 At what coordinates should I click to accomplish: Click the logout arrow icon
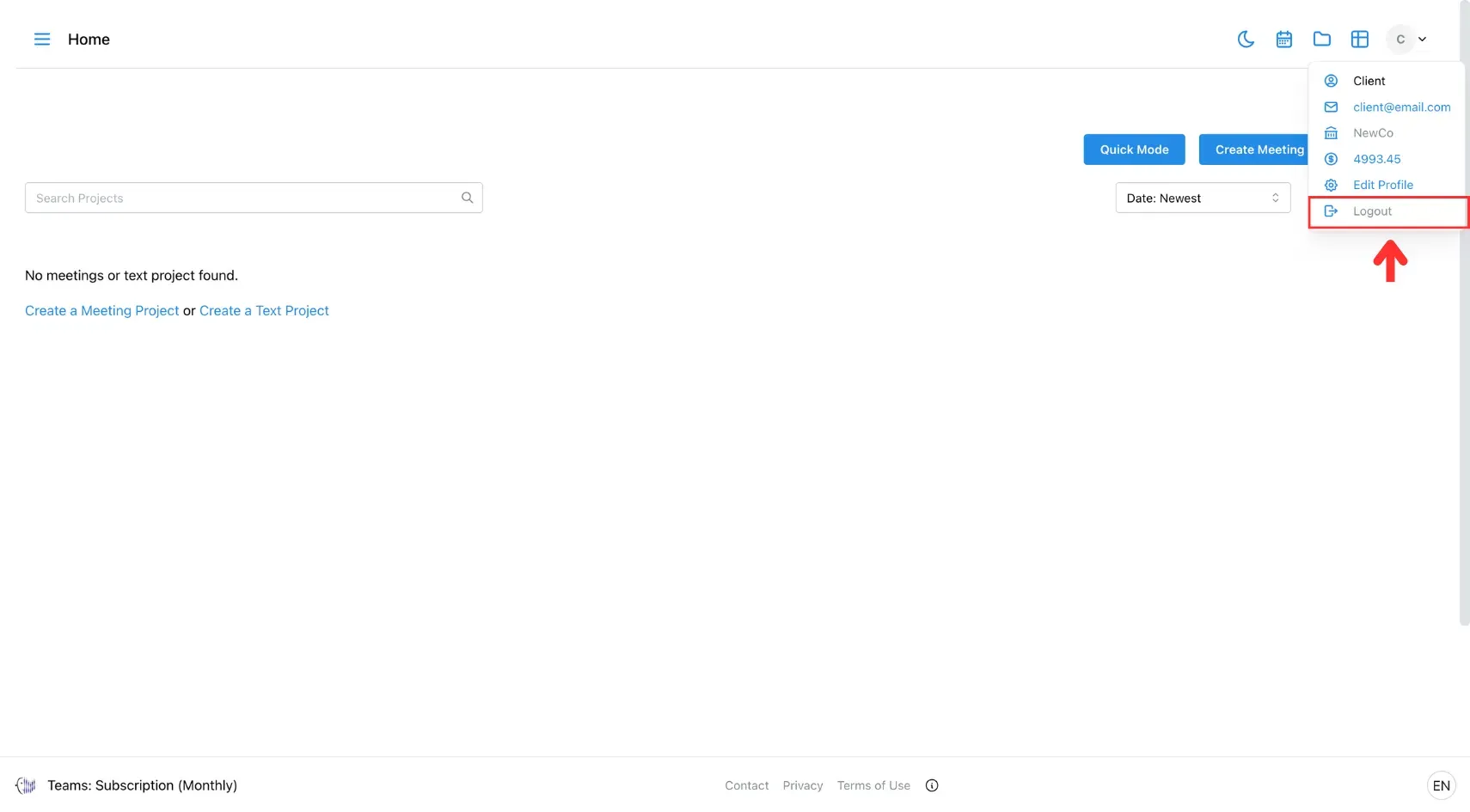pos(1331,211)
